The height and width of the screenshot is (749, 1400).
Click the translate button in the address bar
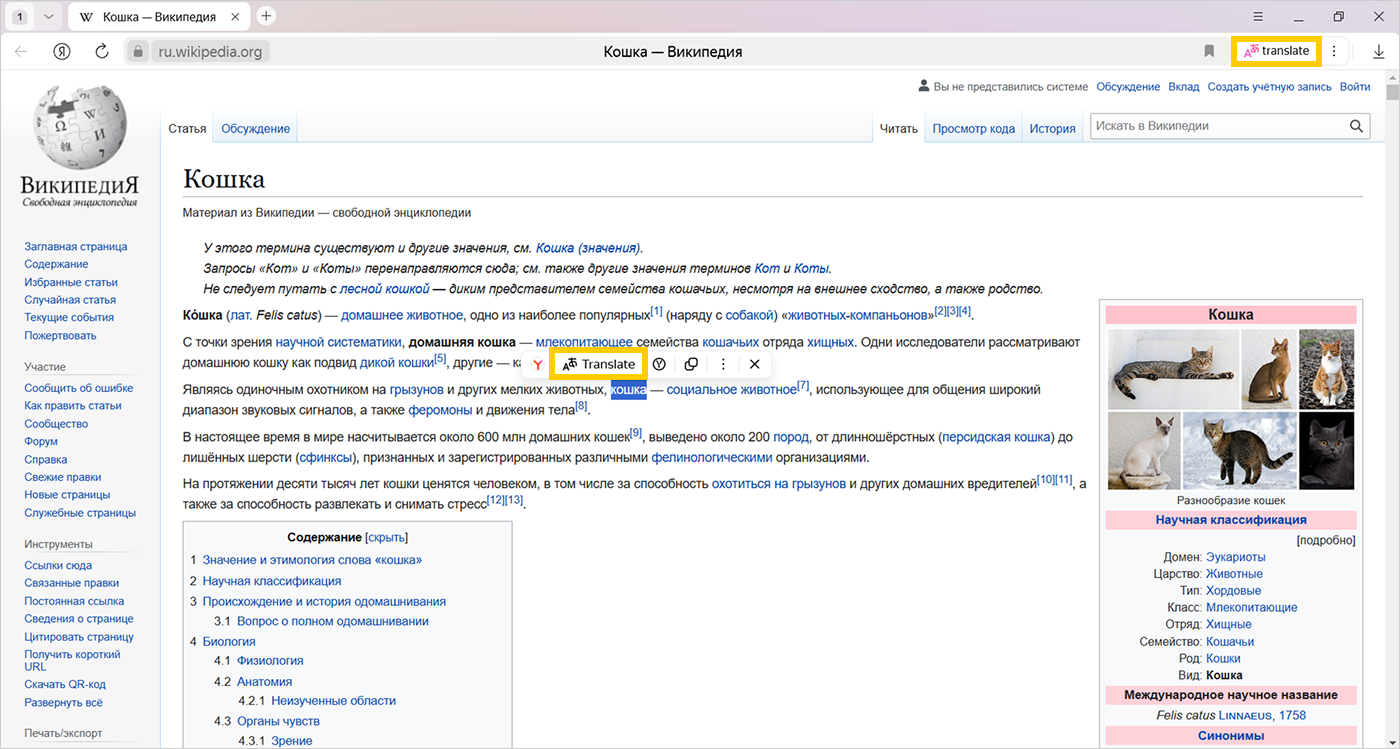click(x=1276, y=51)
